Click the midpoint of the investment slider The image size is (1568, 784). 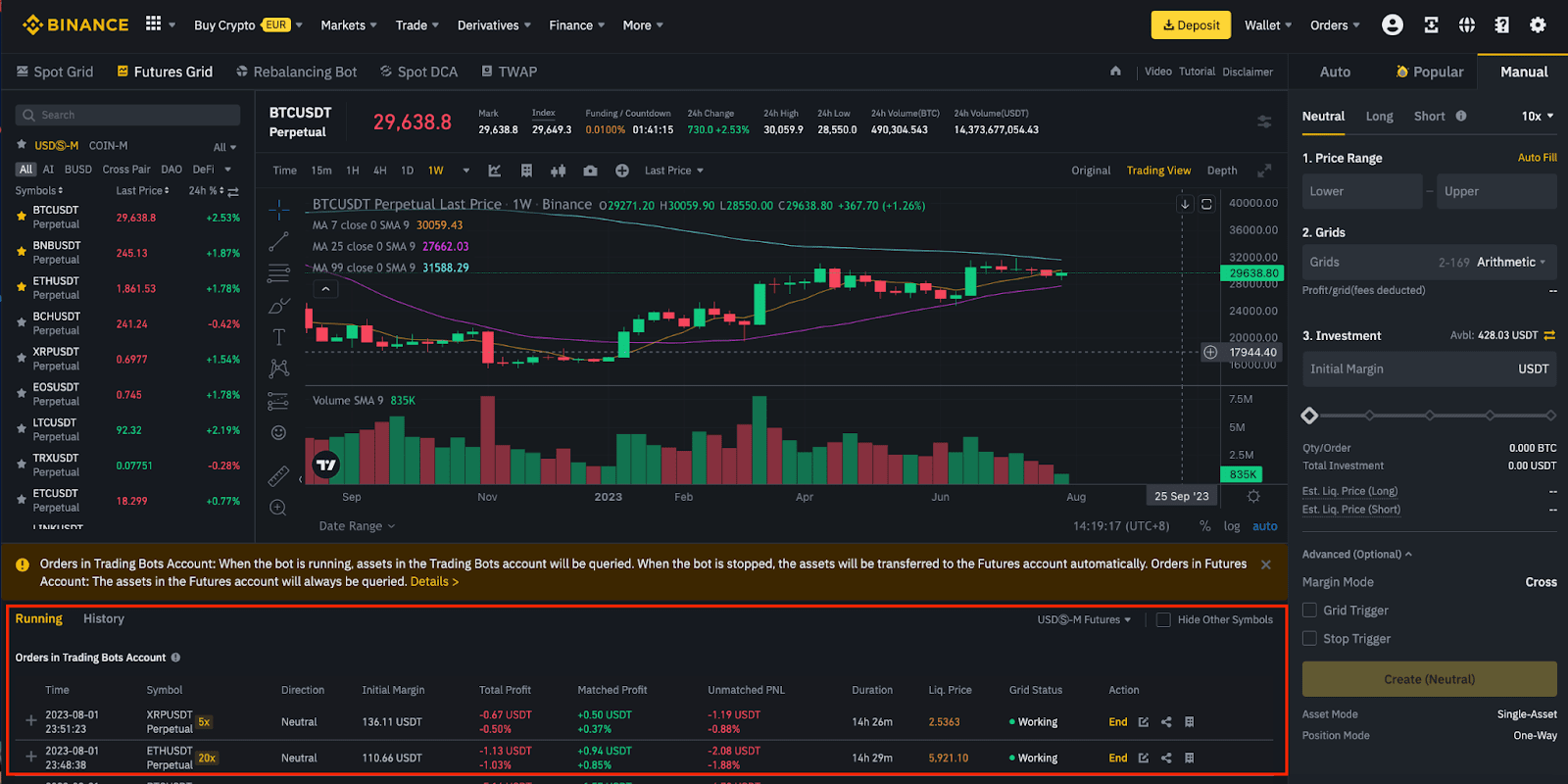click(1430, 416)
